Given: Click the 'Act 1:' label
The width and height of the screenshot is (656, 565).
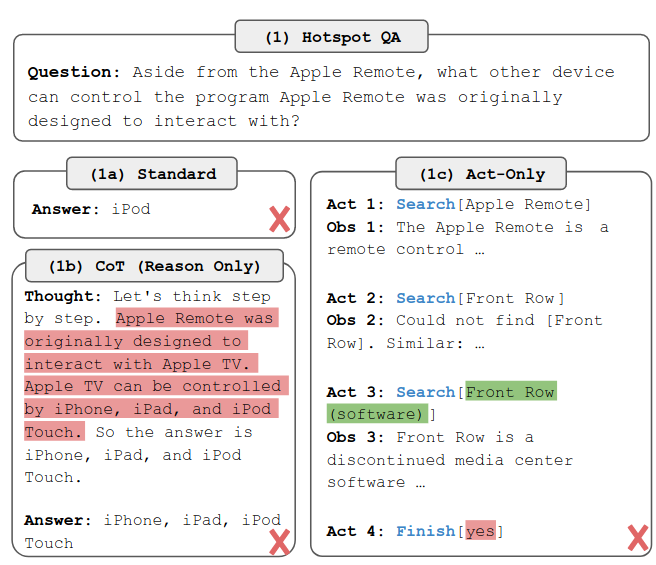Looking at the screenshot, I should pyautogui.click(x=355, y=204).
